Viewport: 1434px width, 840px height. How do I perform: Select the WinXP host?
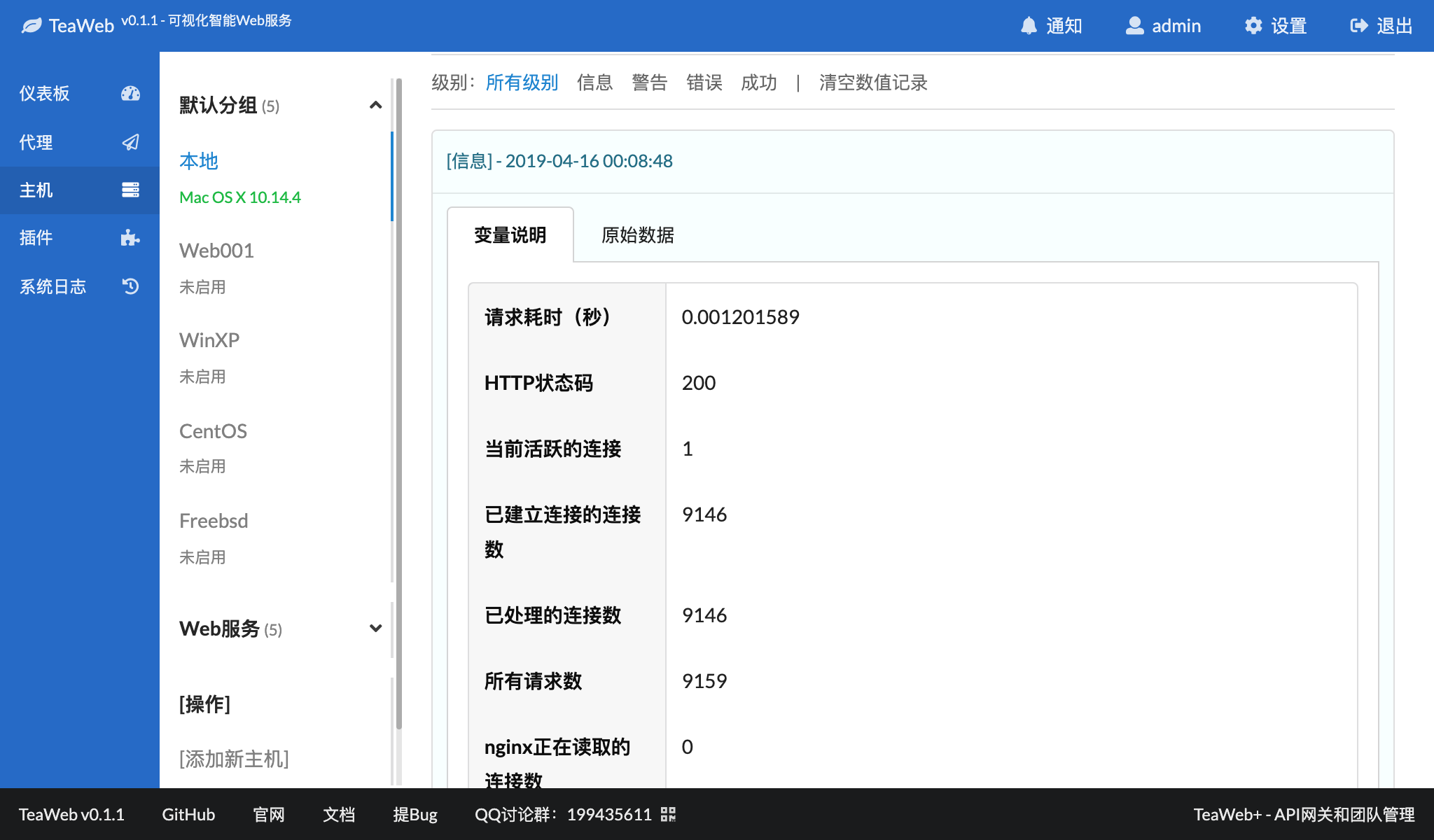209,340
